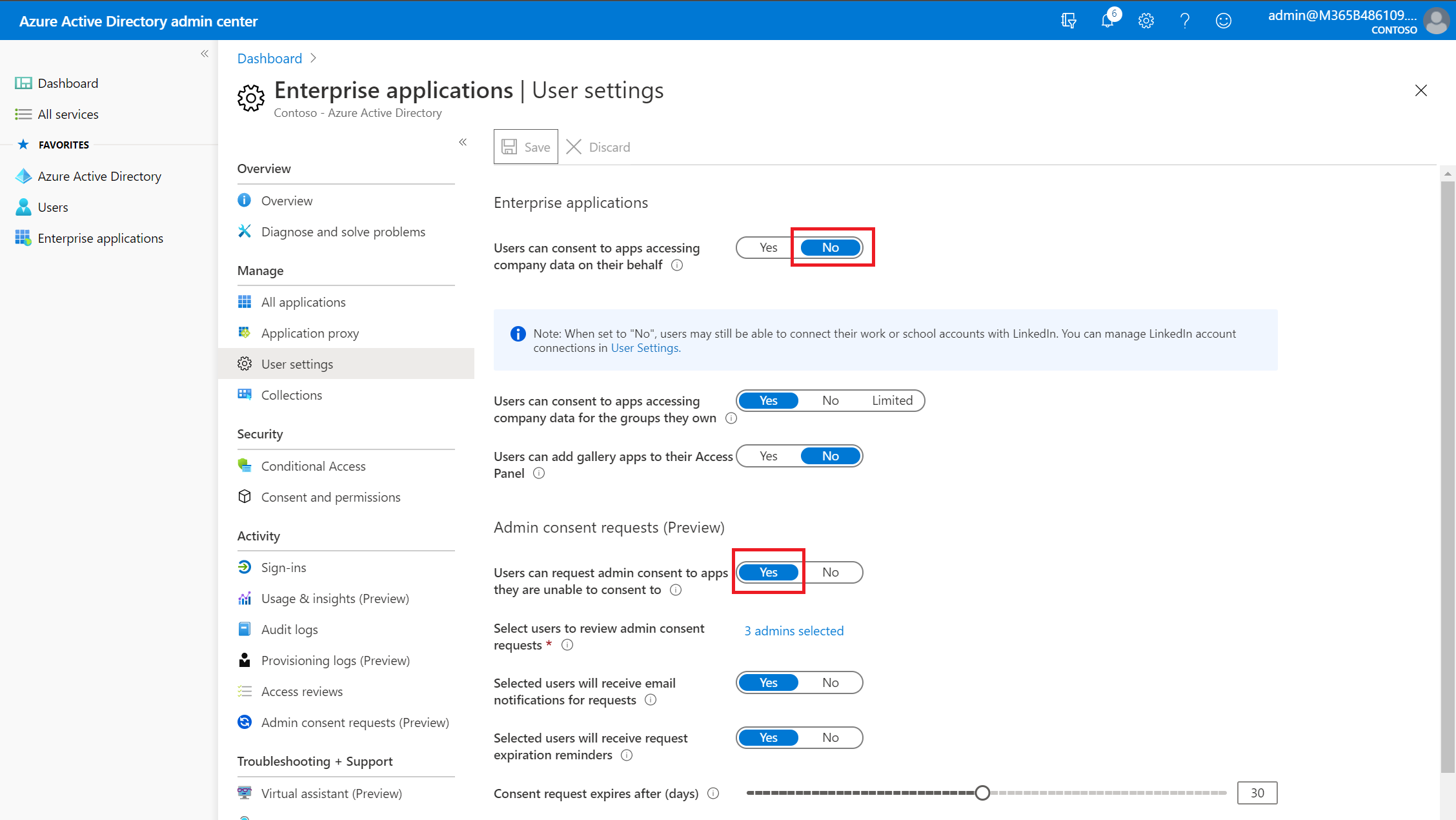Open the '3 admins selected' link
The image size is (1456, 820).
(x=794, y=631)
